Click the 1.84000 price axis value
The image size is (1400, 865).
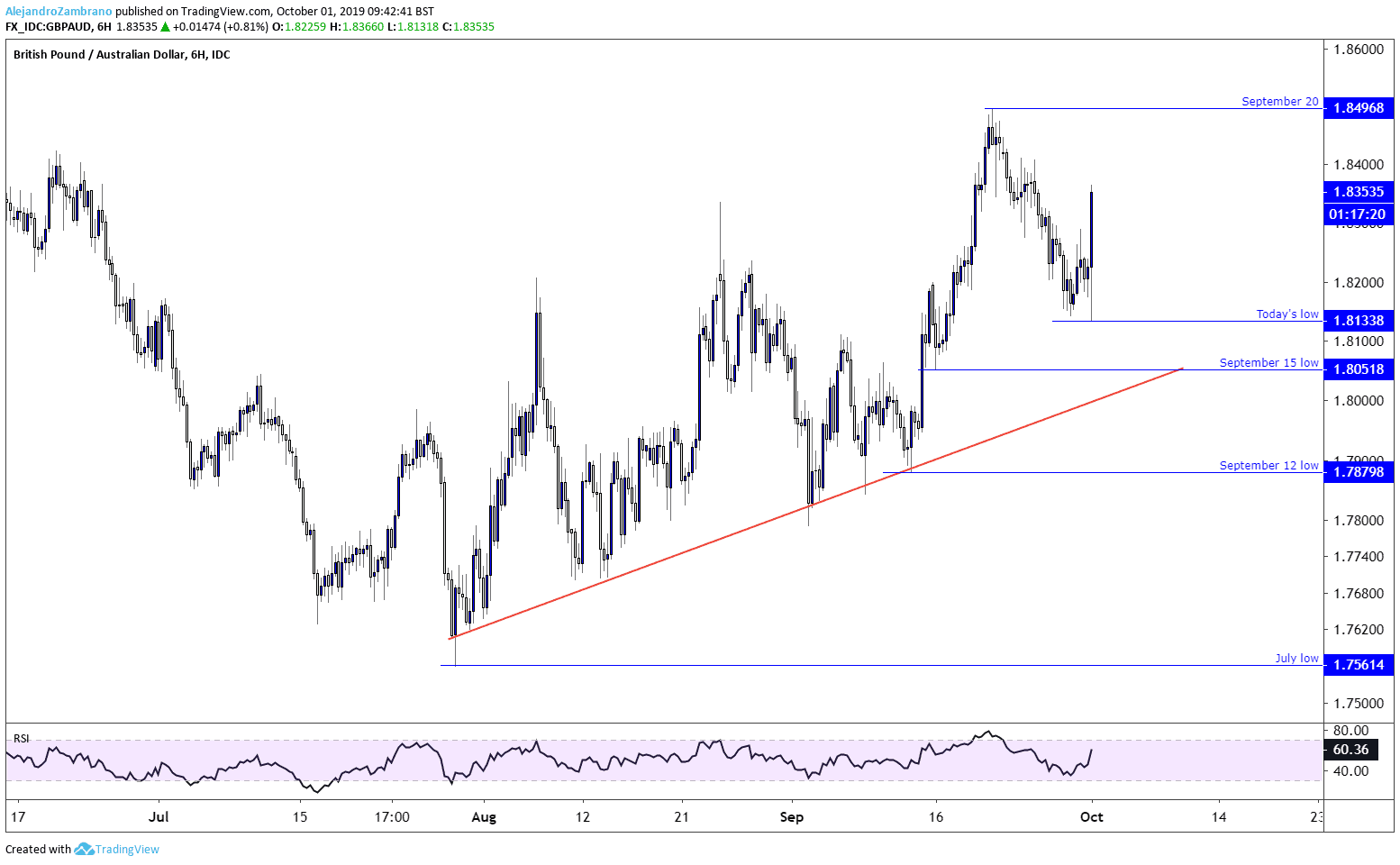(1359, 165)
